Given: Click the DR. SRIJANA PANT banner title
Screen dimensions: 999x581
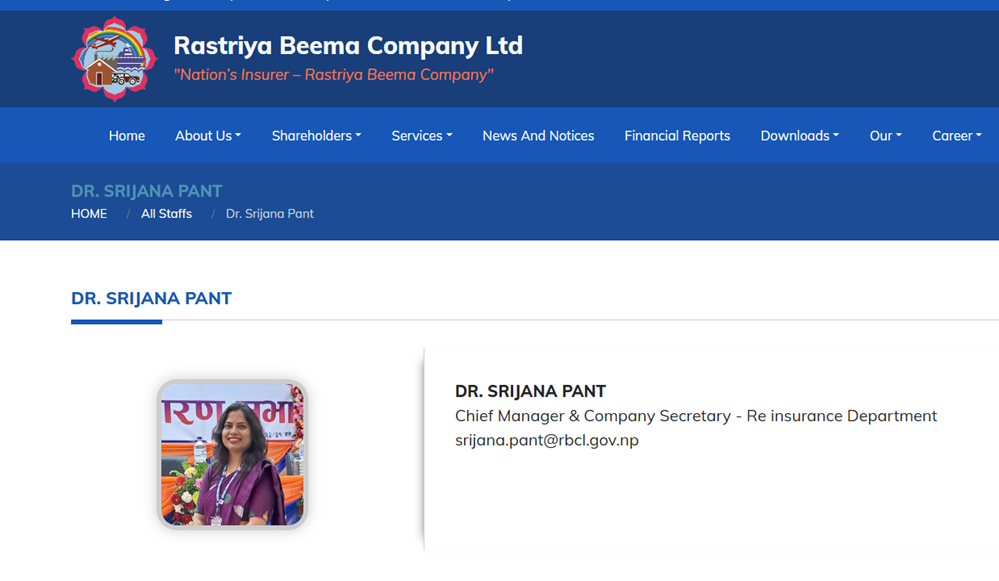Looking at the screenshot, I should (x=147, y=191).
